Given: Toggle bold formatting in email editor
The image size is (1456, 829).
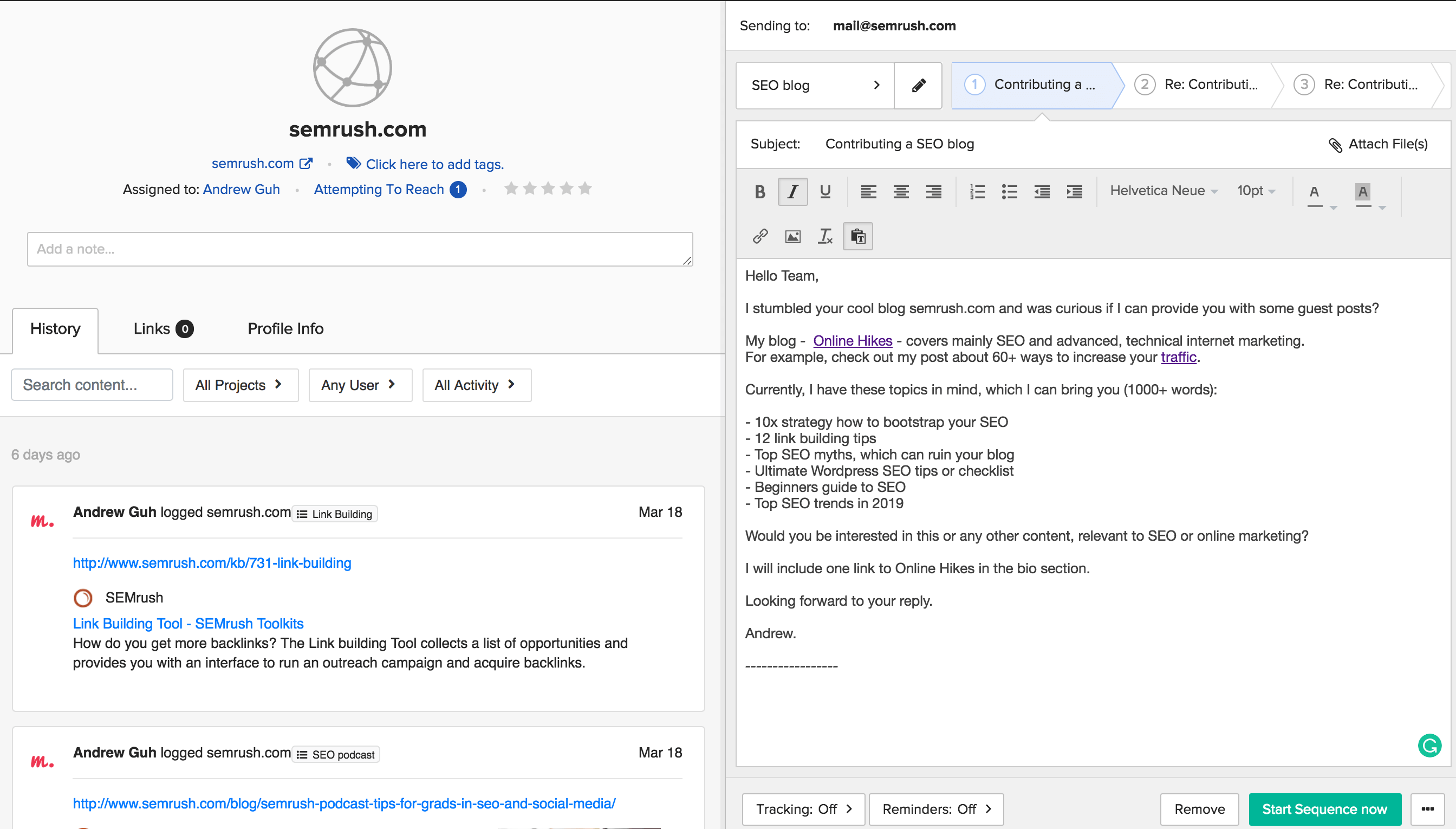Looking at the screenshot, I should (760, 191).
